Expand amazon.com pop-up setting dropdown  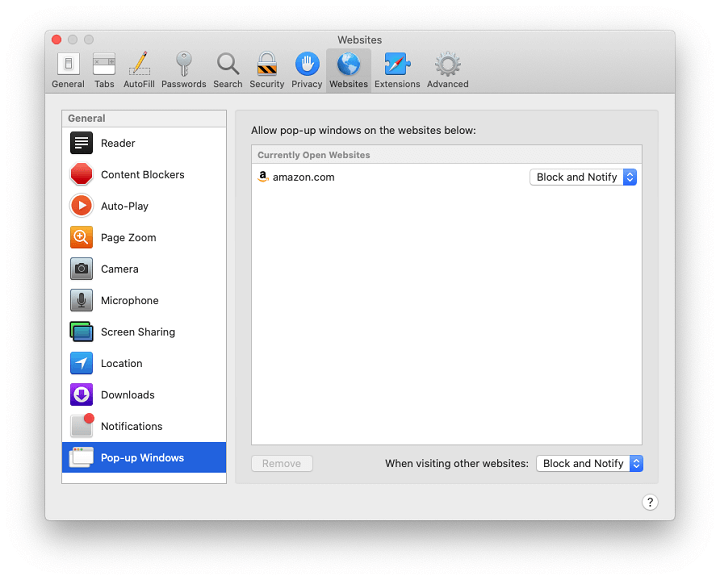pos(583,177)
